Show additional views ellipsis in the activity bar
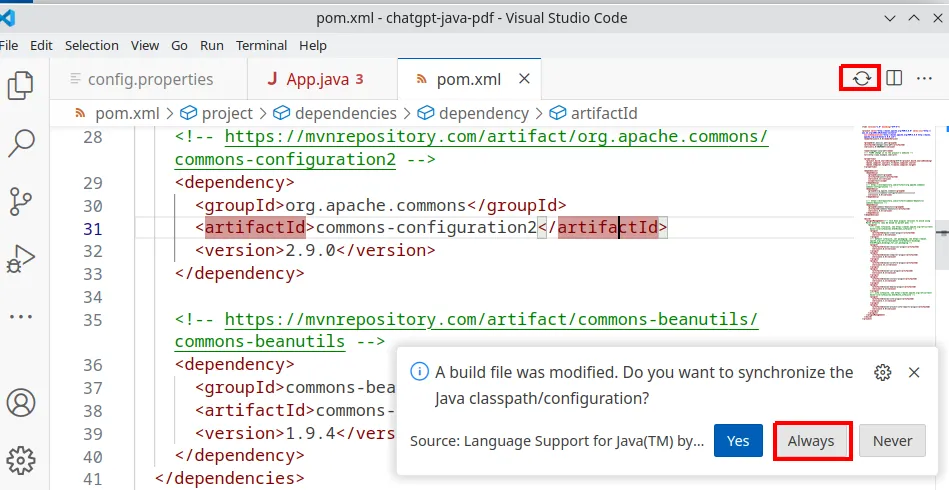This screenshot has width=949, height=490. coord(21,316)
